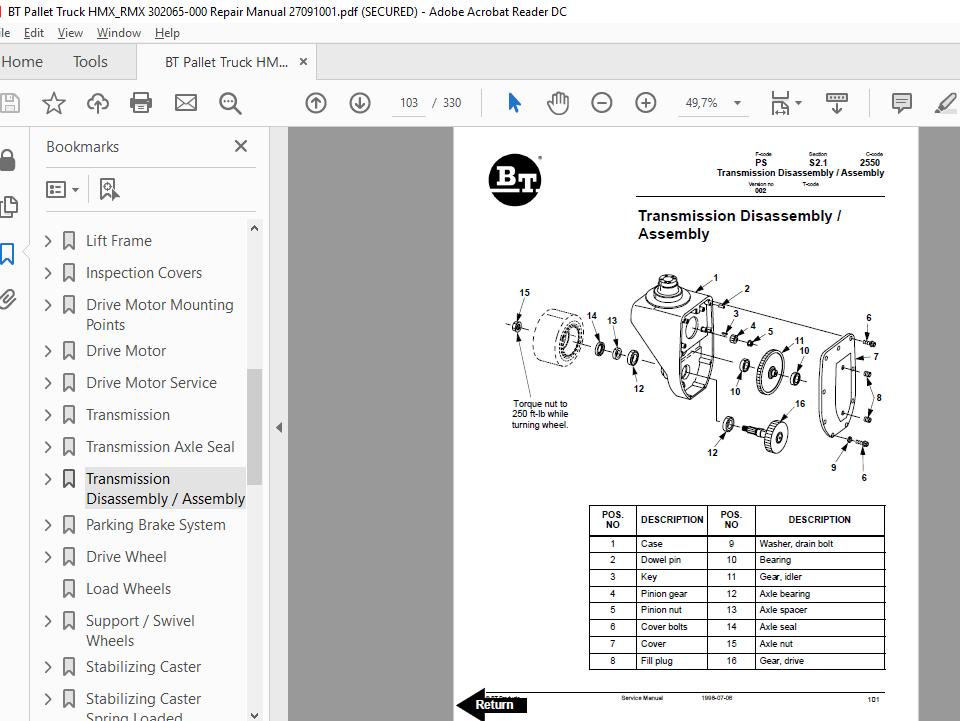Open the Help menu
Image resolution: width=960 pixels, height=721 pixels.
click(167, 33)
